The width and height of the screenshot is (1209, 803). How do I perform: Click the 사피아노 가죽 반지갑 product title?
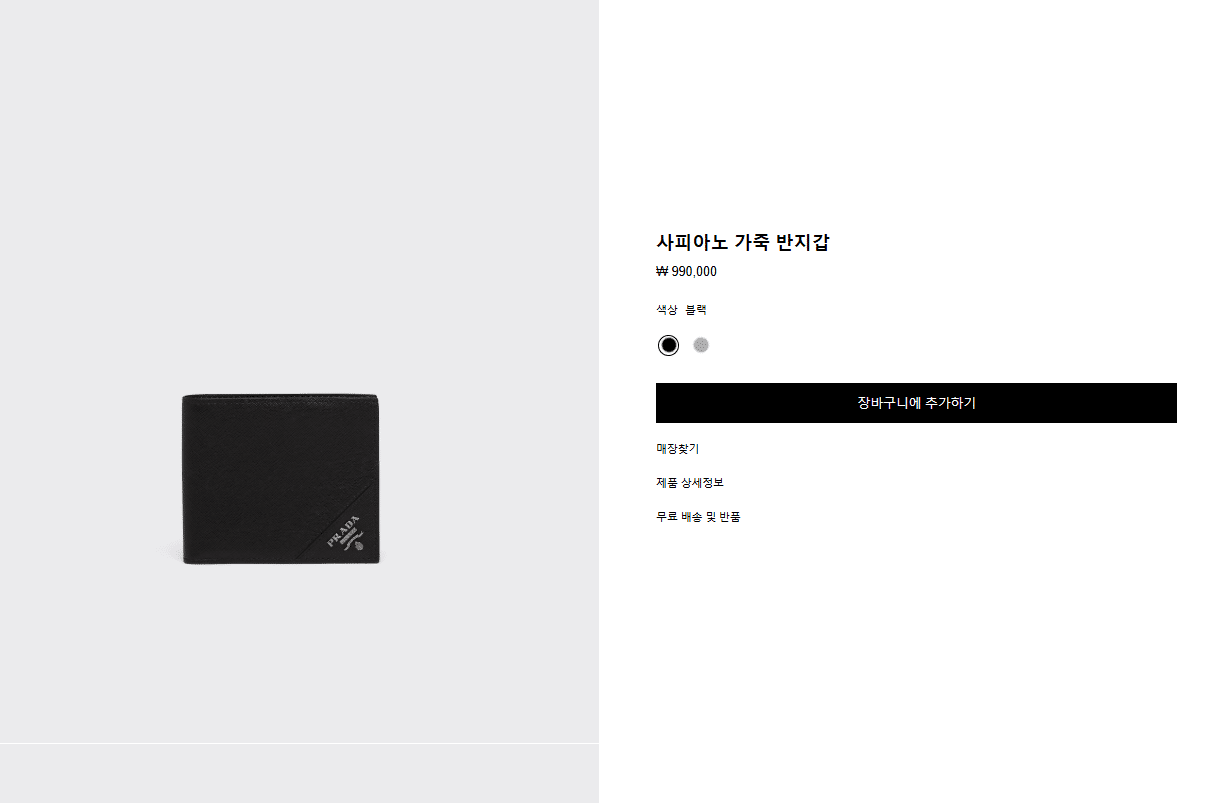(743, 242)
